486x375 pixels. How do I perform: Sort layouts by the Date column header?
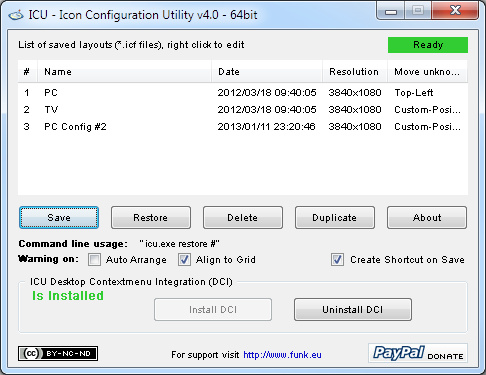coord(267,72)
